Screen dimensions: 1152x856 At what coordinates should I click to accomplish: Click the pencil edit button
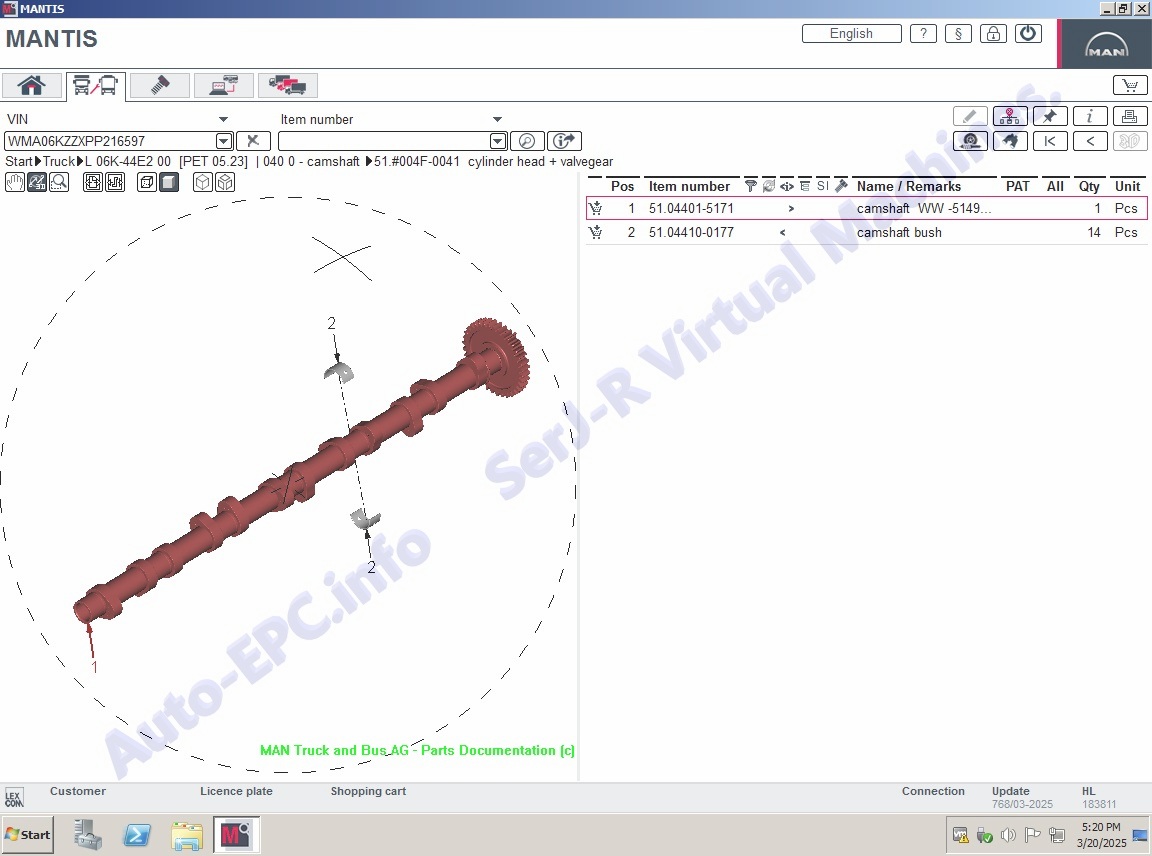coord(970,116)
